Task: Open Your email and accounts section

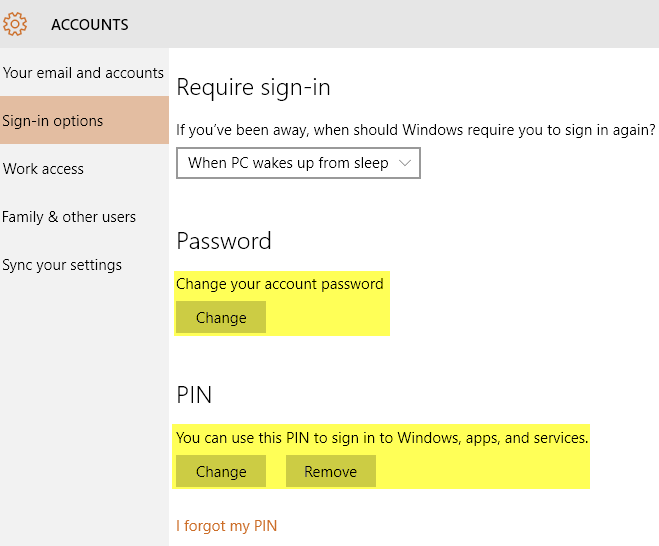Action: pos(84,73)
